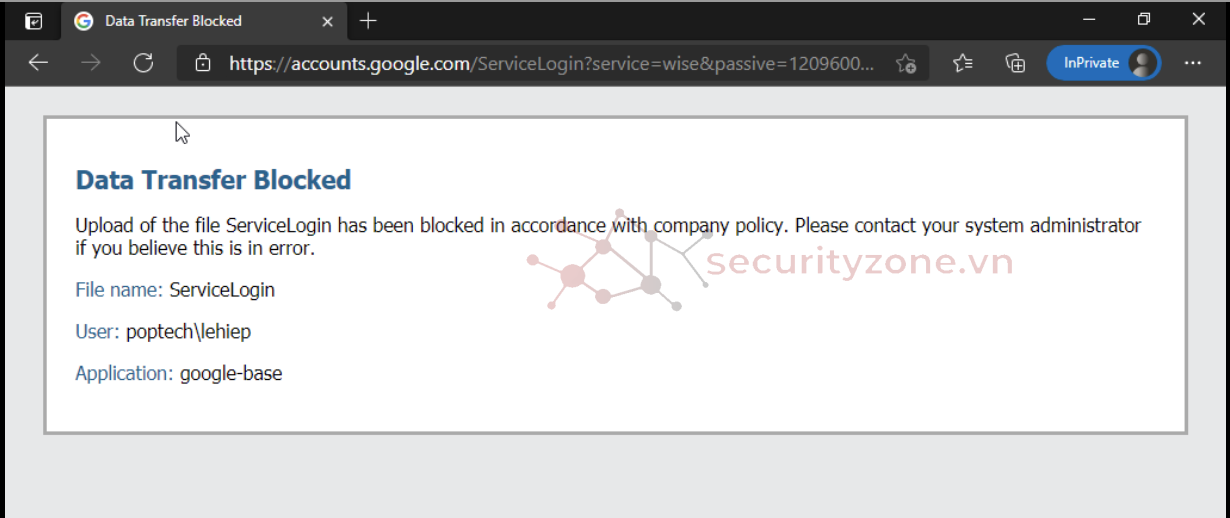Close the Data Transfer Blocked tab
The image size is (1230, 518).
point(325,21)
